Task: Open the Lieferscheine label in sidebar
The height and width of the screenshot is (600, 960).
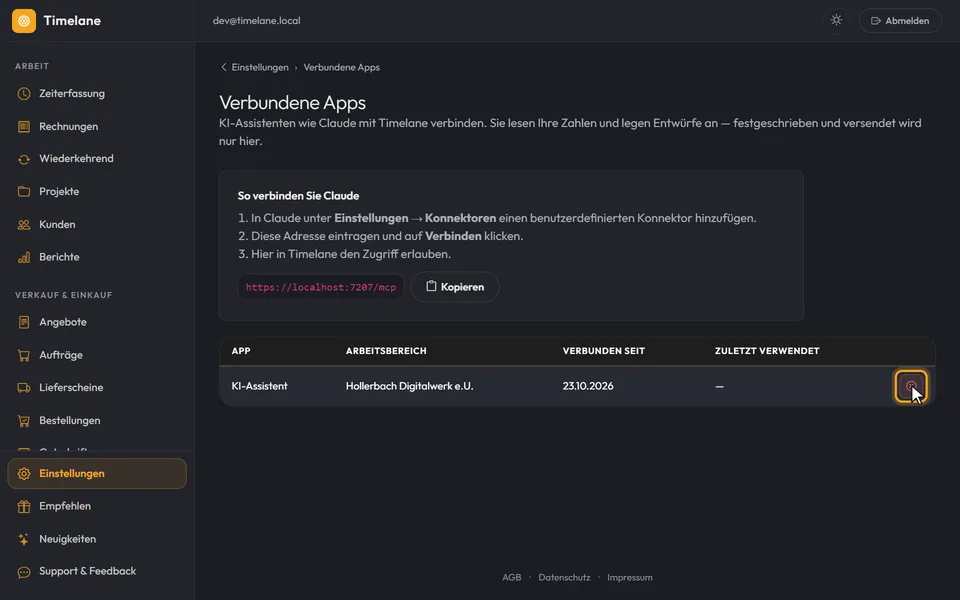Action: pos(71,388)
